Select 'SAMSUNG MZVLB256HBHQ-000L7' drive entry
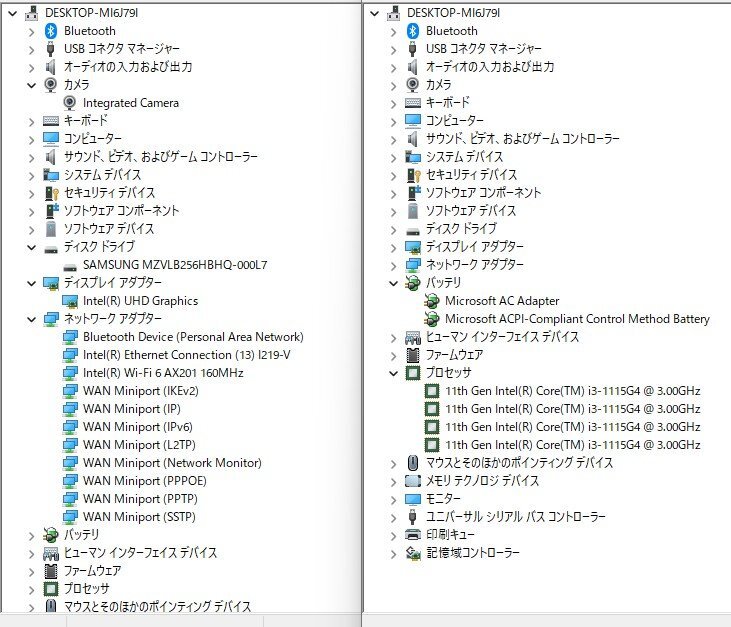731x627 pixels. (x=175, y=265)
